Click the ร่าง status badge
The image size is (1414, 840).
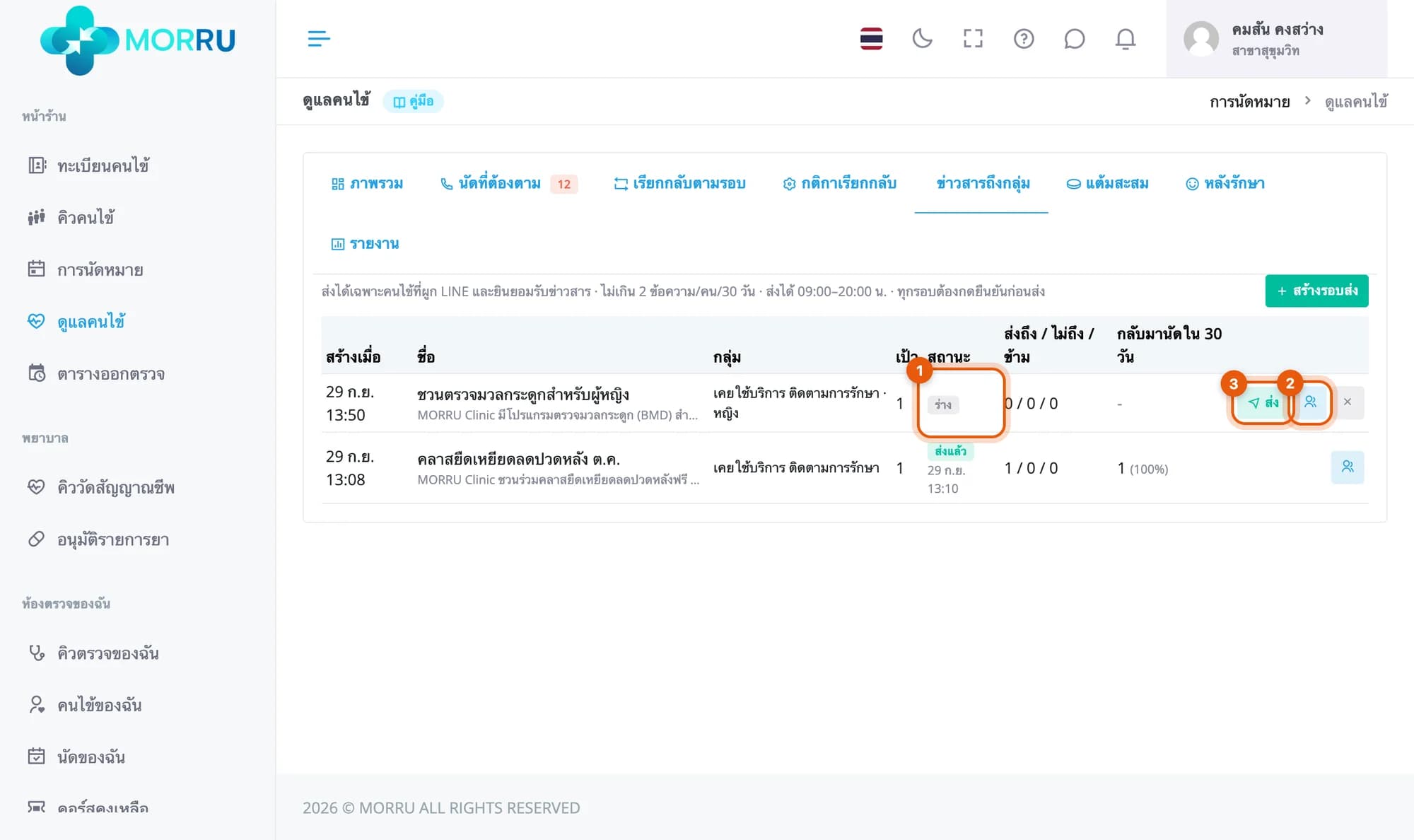click(943, 404)
